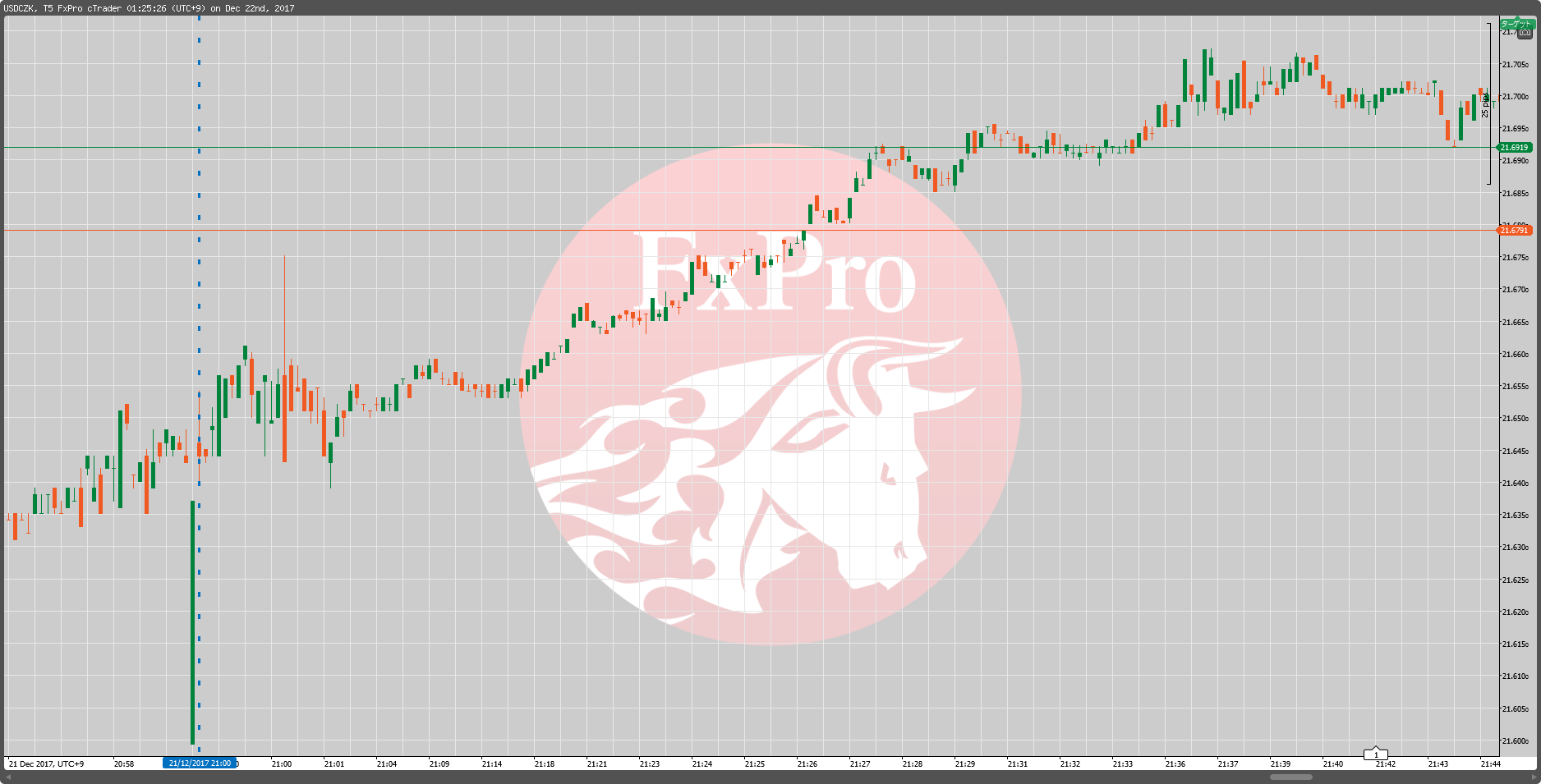Click the 21.600 price axis label
The image size is (1541, 784).
(x=1516, y=741)
